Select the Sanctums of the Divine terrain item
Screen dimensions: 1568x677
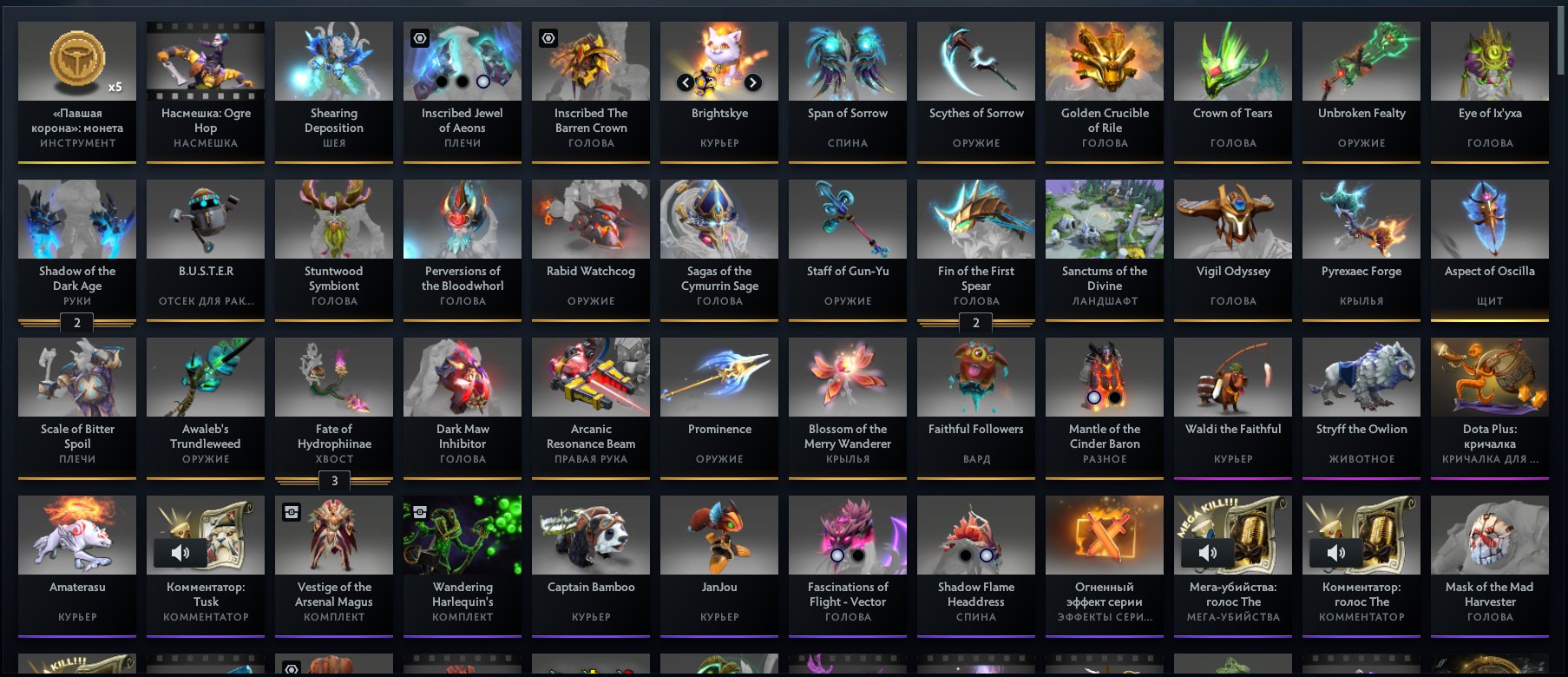(1105, 249)
